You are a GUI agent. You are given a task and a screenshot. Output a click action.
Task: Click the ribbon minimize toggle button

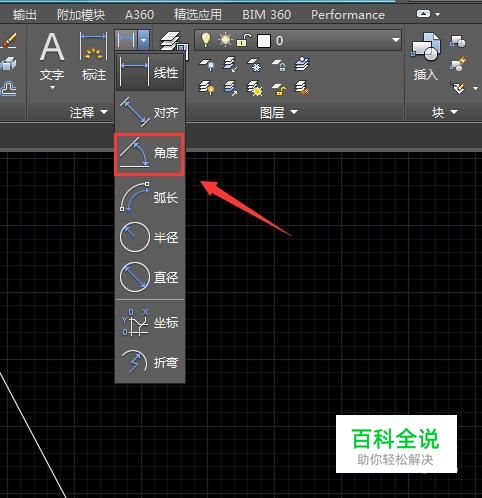click(423, 14)
